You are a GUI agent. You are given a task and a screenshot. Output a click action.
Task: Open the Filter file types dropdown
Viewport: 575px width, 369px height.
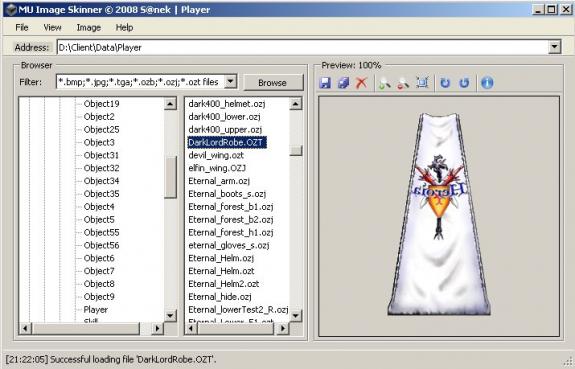tap(230, 81)
